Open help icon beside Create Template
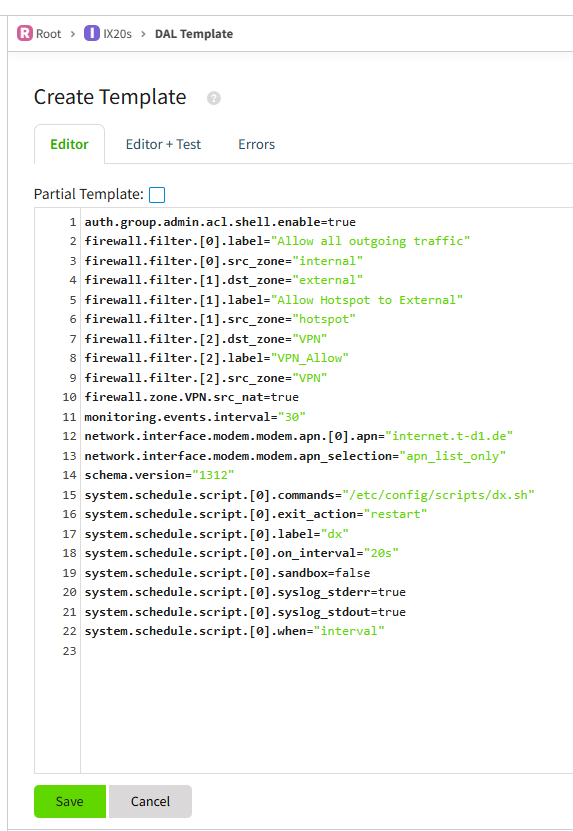 click(214, 98)
